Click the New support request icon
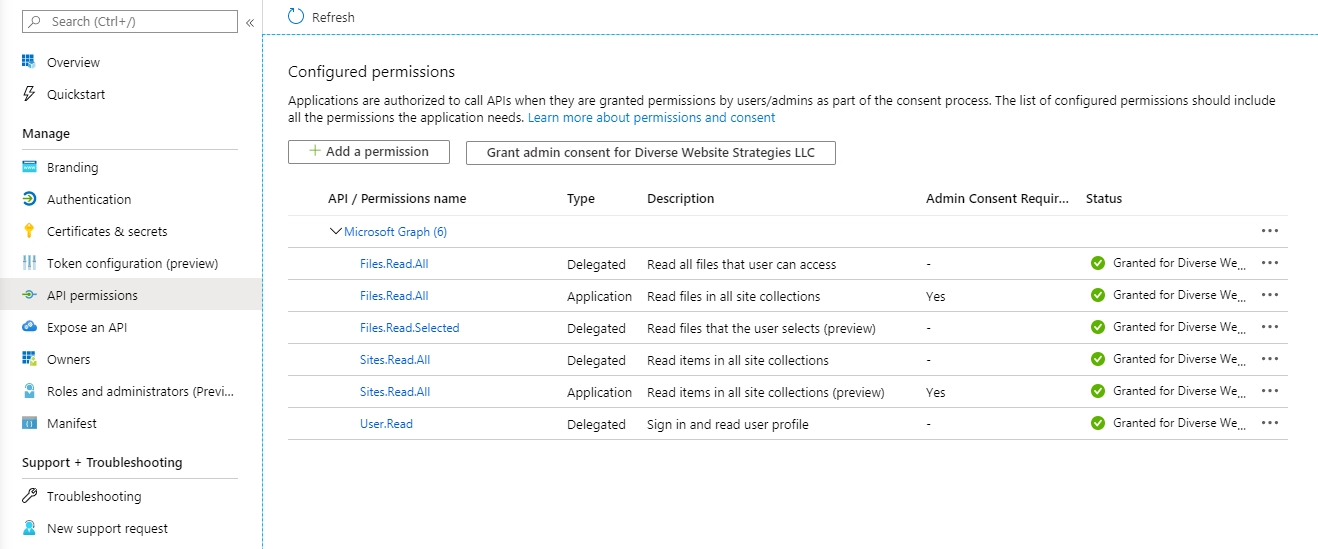This screenshot has width=1318, height=549. click(29, 528)
